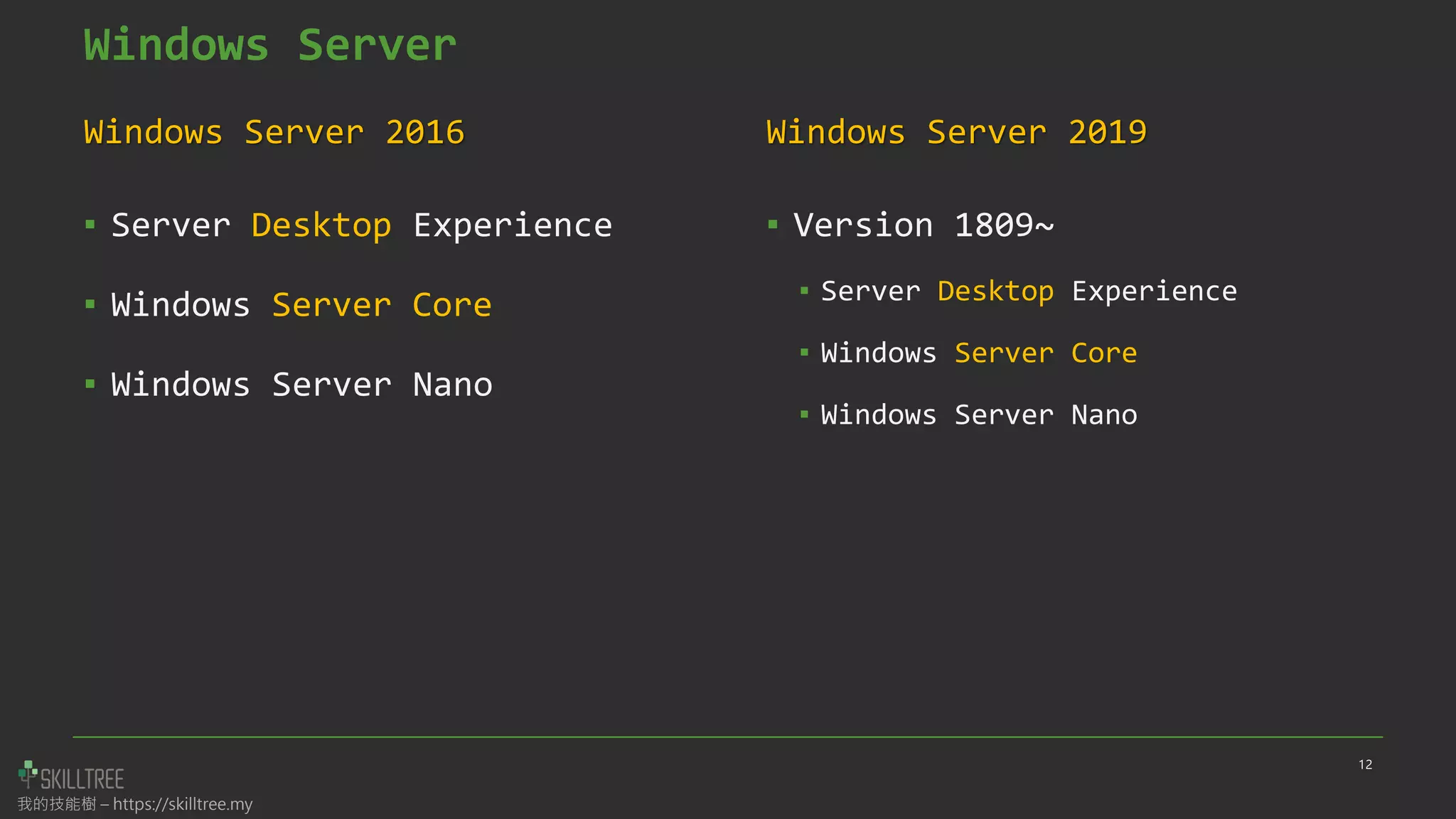Click 'Windows Server Nano' under 2016
1456x819 pixels.
click(x=301, y=385)
